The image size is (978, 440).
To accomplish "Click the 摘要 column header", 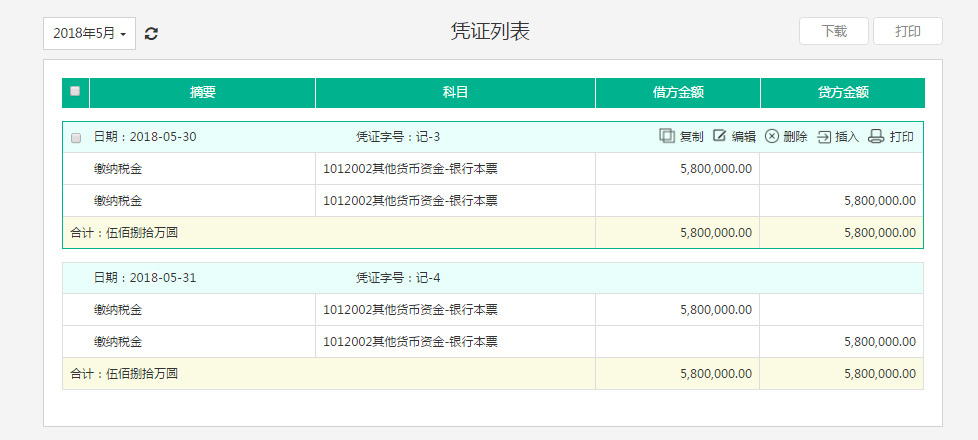I will [x=202, y=92].
